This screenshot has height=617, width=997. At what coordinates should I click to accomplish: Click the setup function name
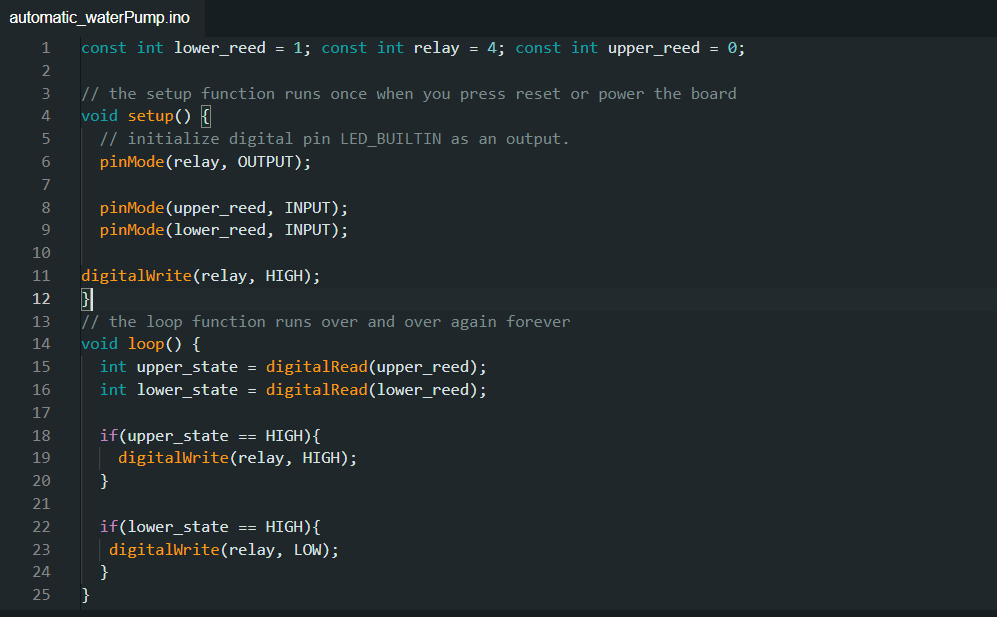(150, 116)
